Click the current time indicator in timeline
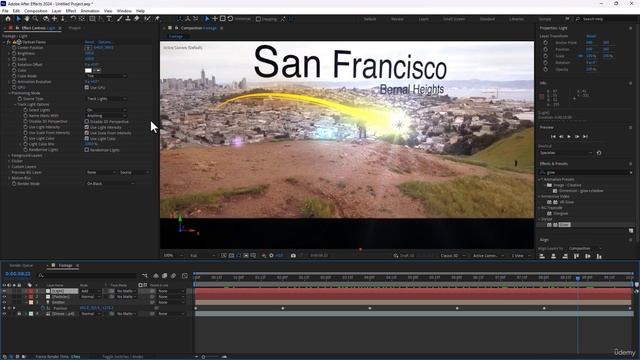640x360 pixels. (x=578, y=278)
